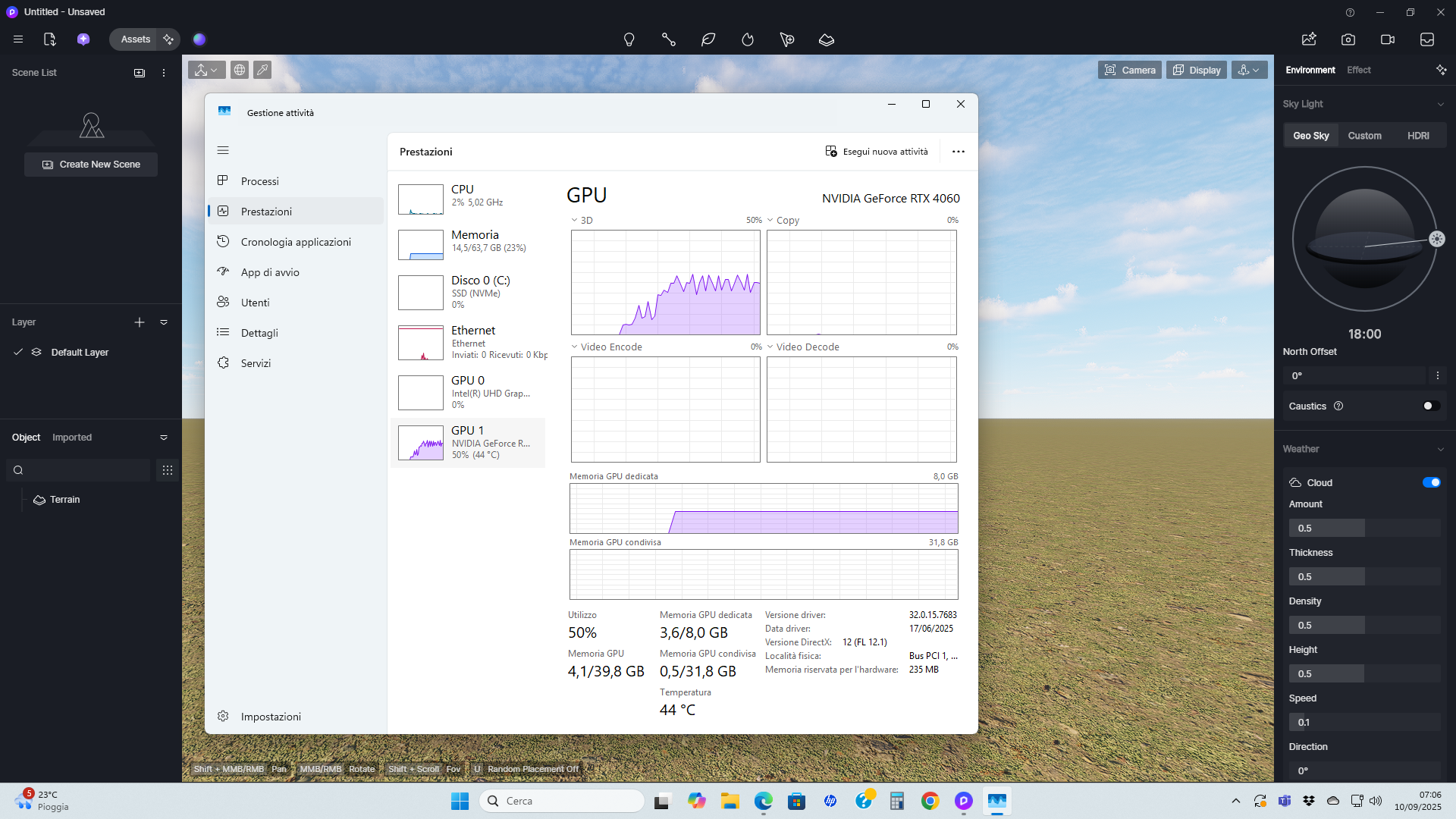The width and height of the screenshot is (1456, 819).
Task: Click the sparkle icon in Environment panel
Action: pyautogui.click(x=1441, y=70)
